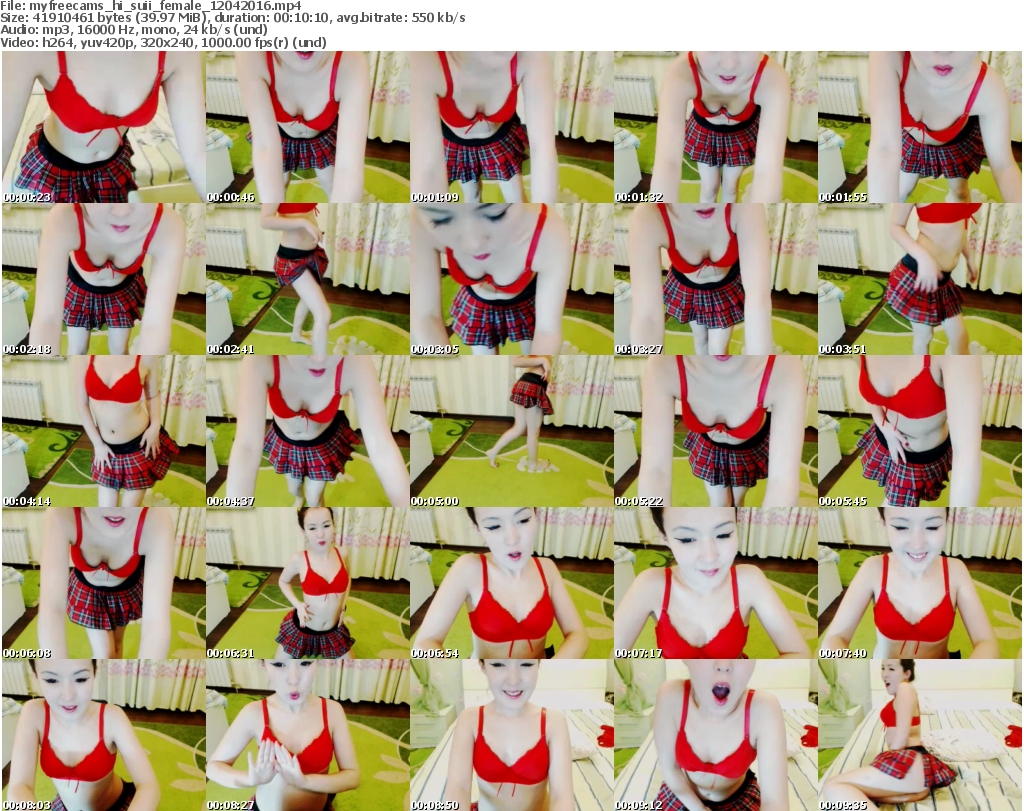The width and height of the screenshot is (1024, 811).
Task: Open the frame at 00:08:27
Action: 308,735
